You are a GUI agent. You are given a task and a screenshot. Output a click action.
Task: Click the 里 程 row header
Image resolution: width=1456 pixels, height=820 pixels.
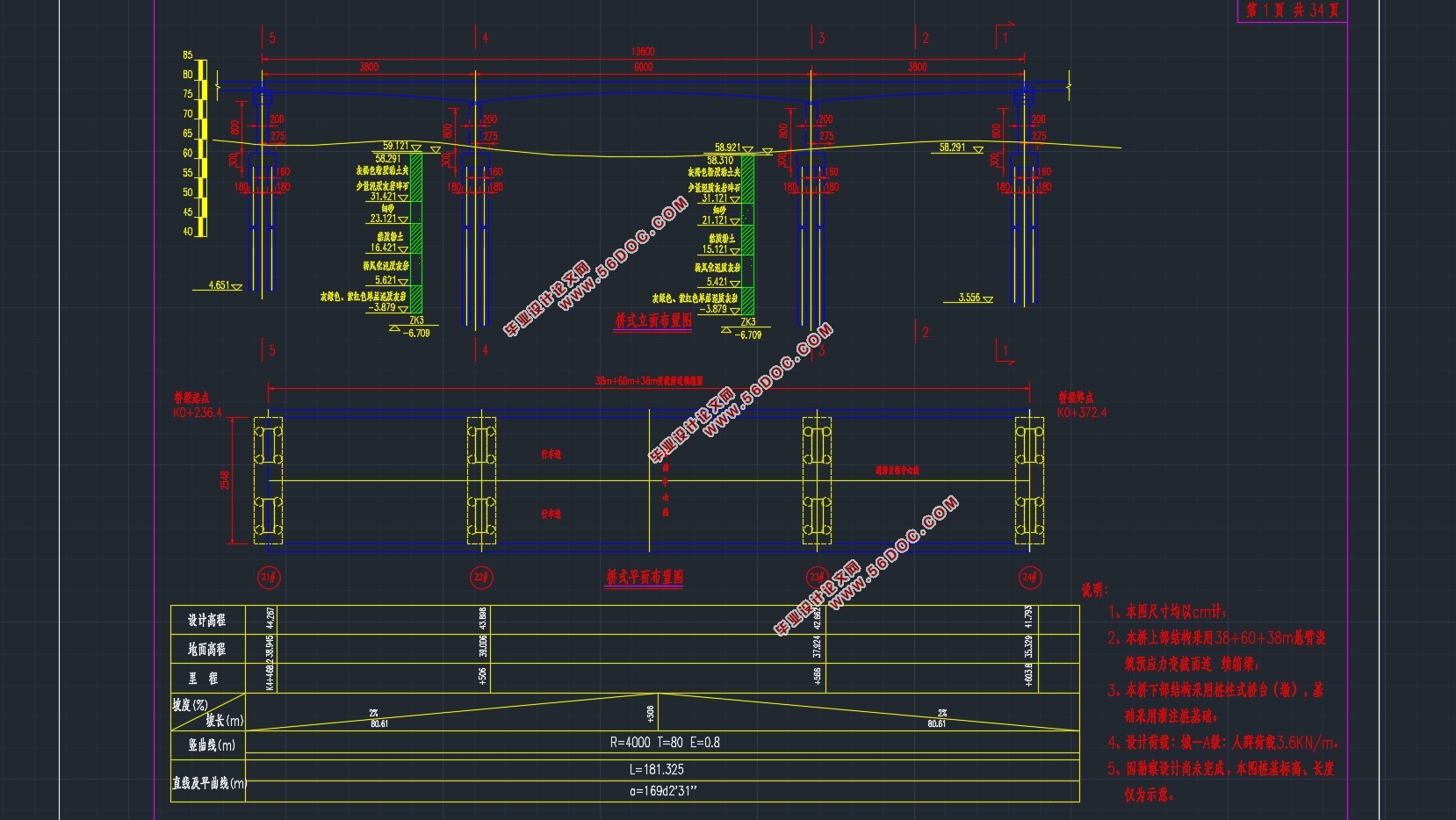click(204, 678)
